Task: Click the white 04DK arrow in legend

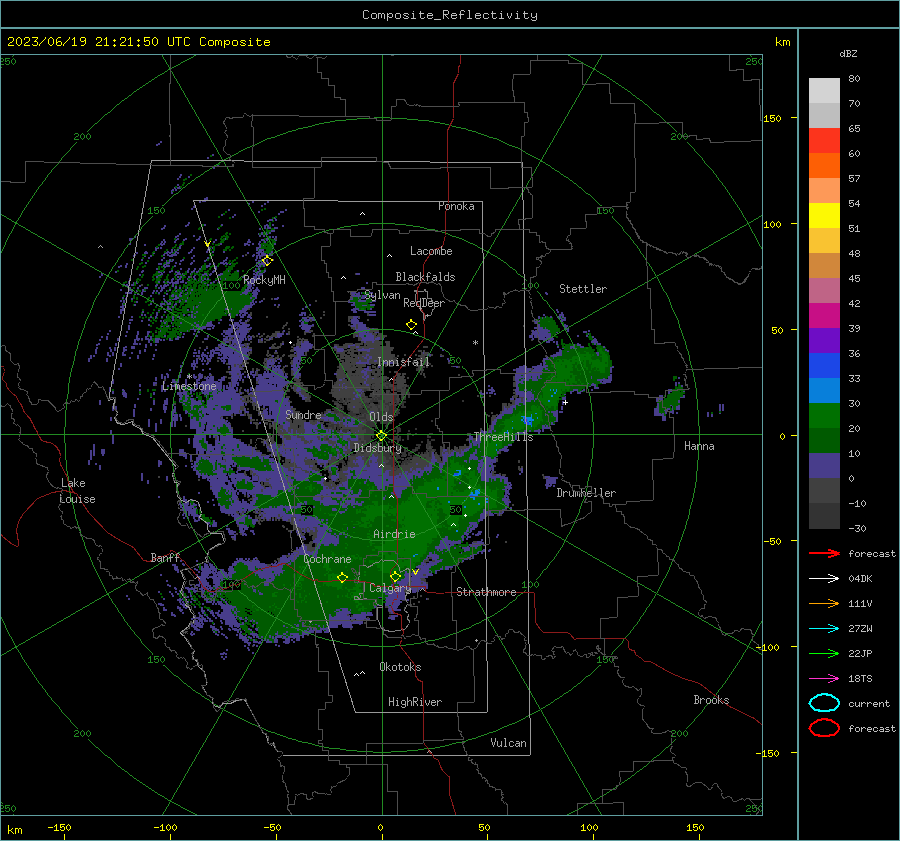Action: click(x=824, y=579)
